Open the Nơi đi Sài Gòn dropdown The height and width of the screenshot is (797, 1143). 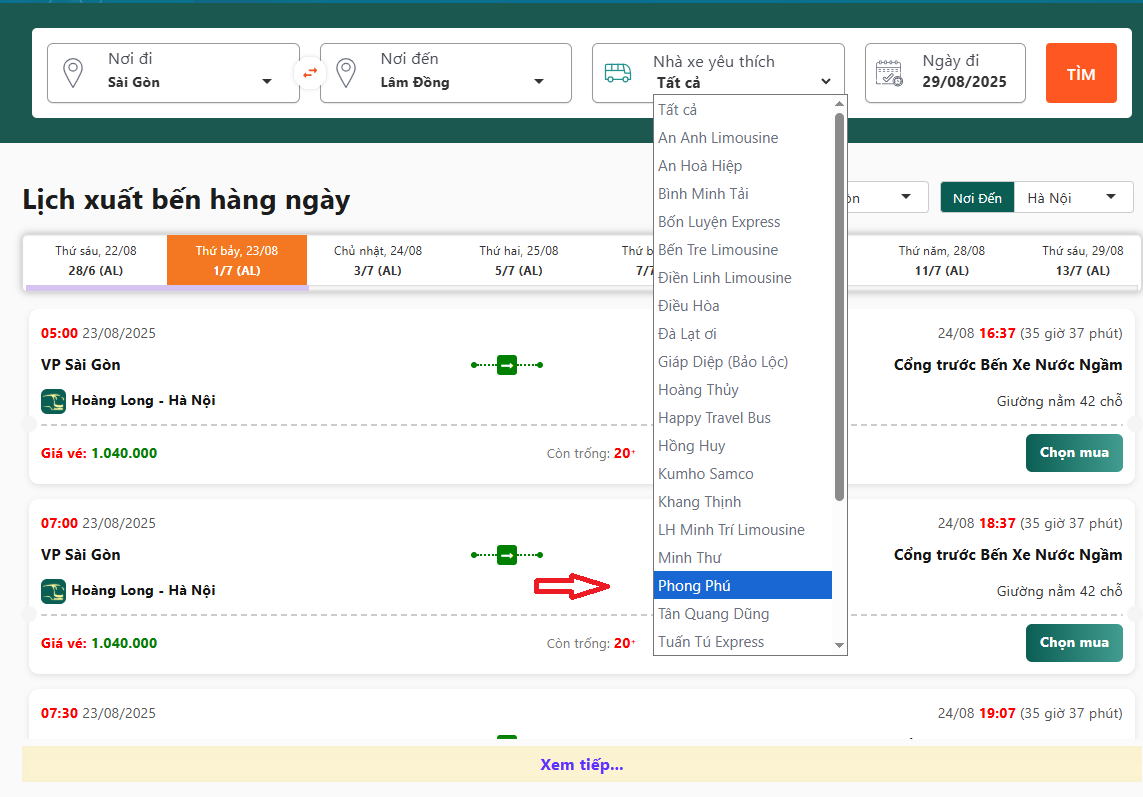(173, 73)
